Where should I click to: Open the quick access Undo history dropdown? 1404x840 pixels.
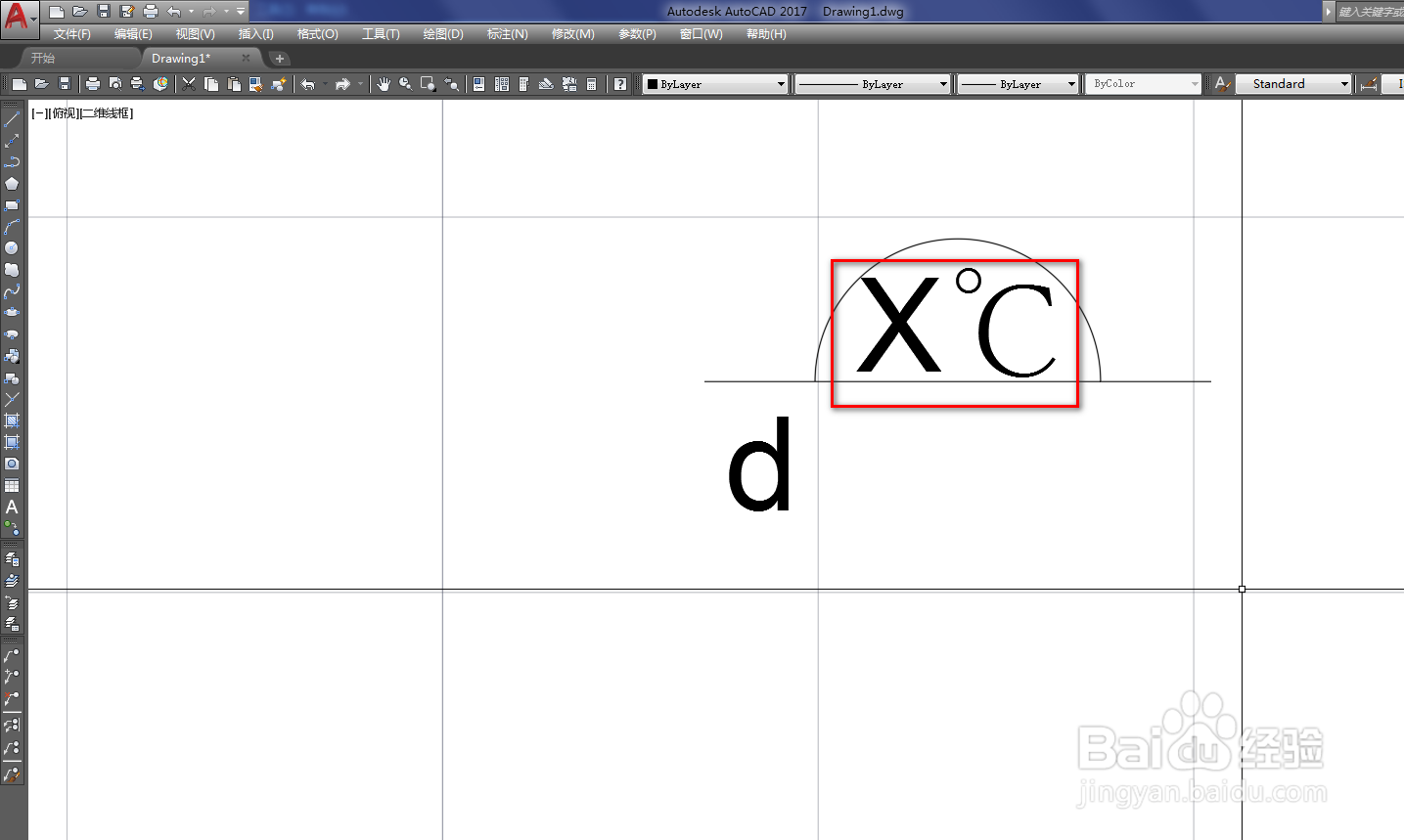click(191, 12)
